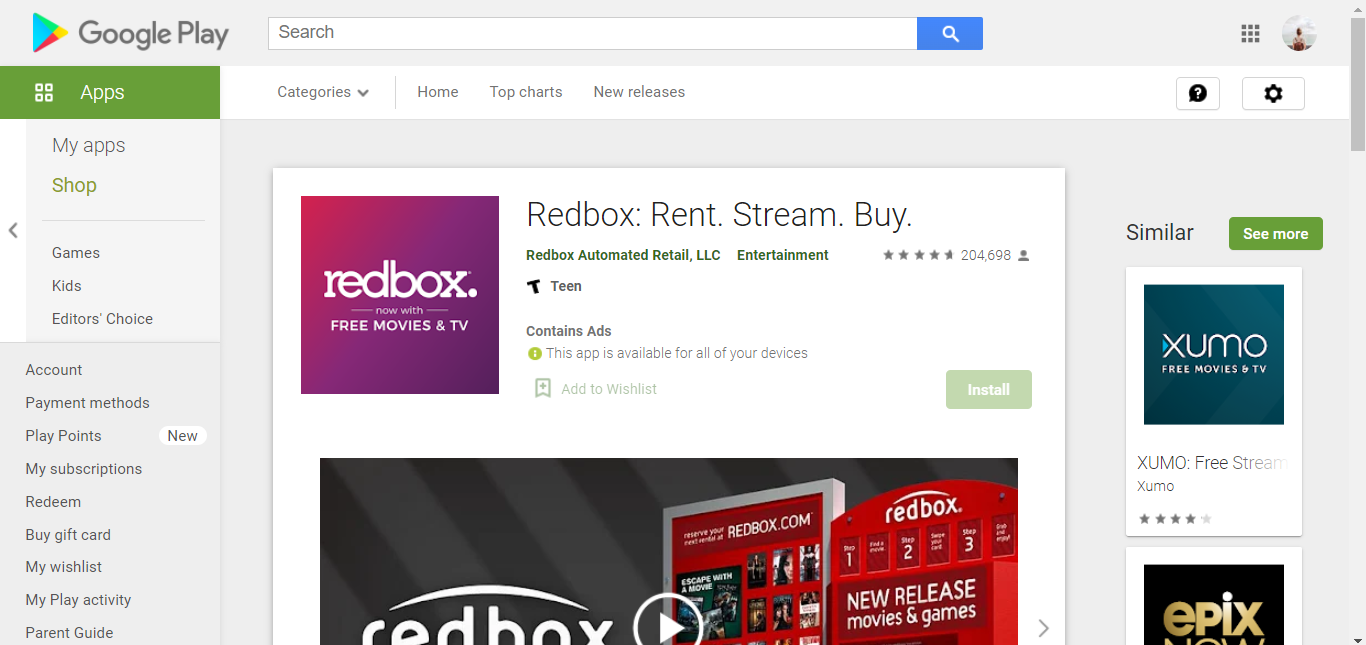Open Kids category in sidebar
Viewport: 1366px width, 645px height.
pos(67,286)
